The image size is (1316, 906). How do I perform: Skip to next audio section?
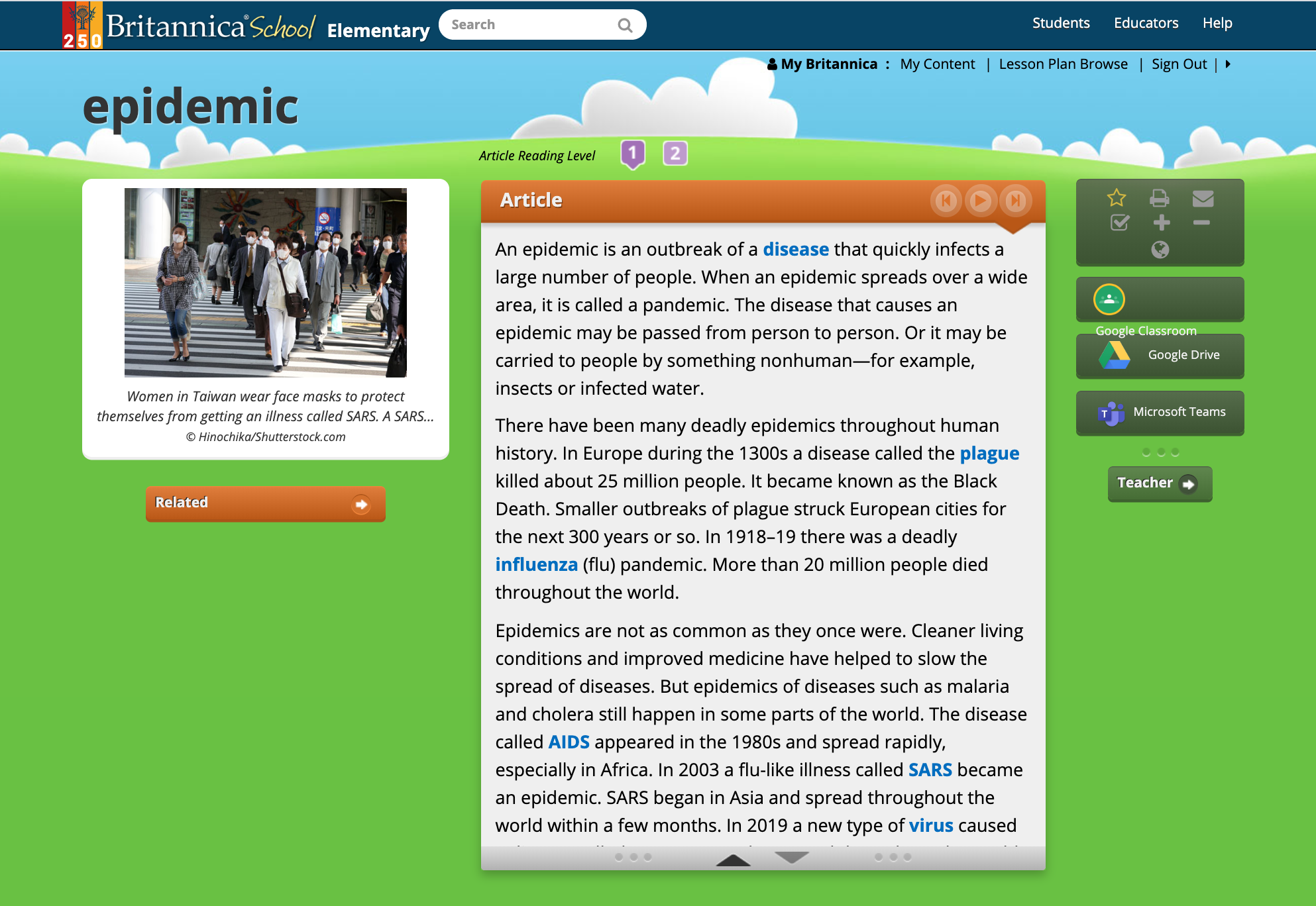[1015, 201]
